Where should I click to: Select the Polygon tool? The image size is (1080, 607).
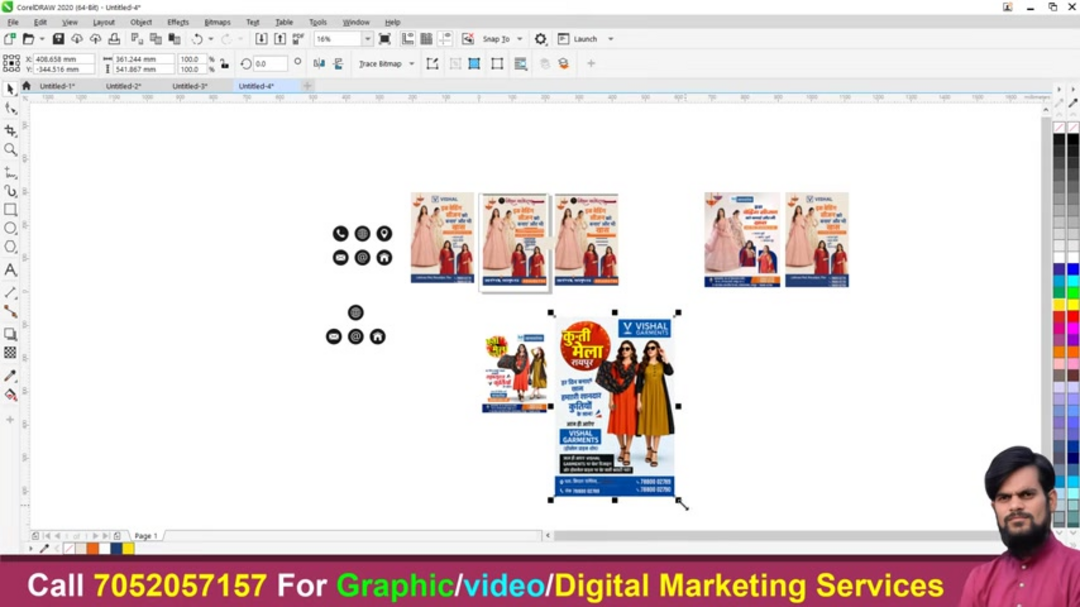click(10, 247)
